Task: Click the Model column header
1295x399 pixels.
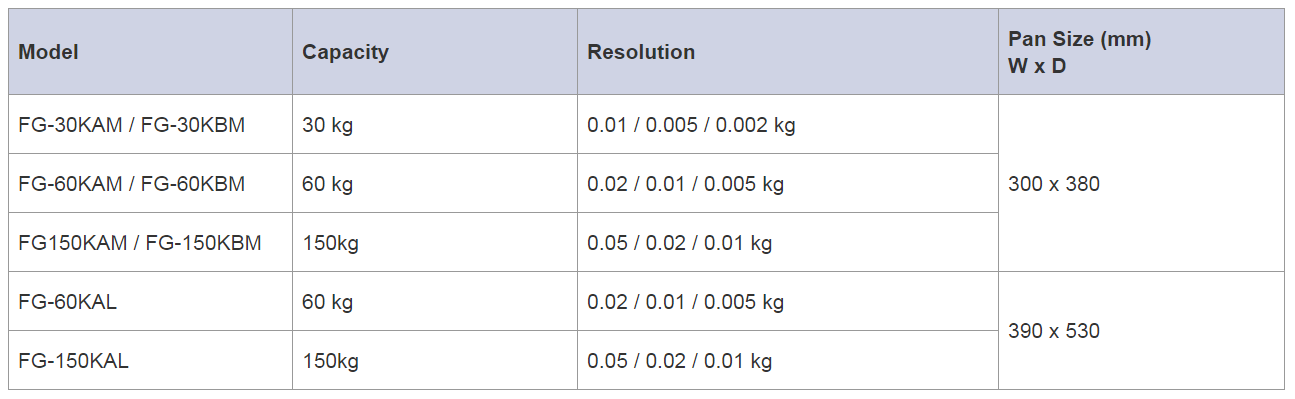Action: 151,52
